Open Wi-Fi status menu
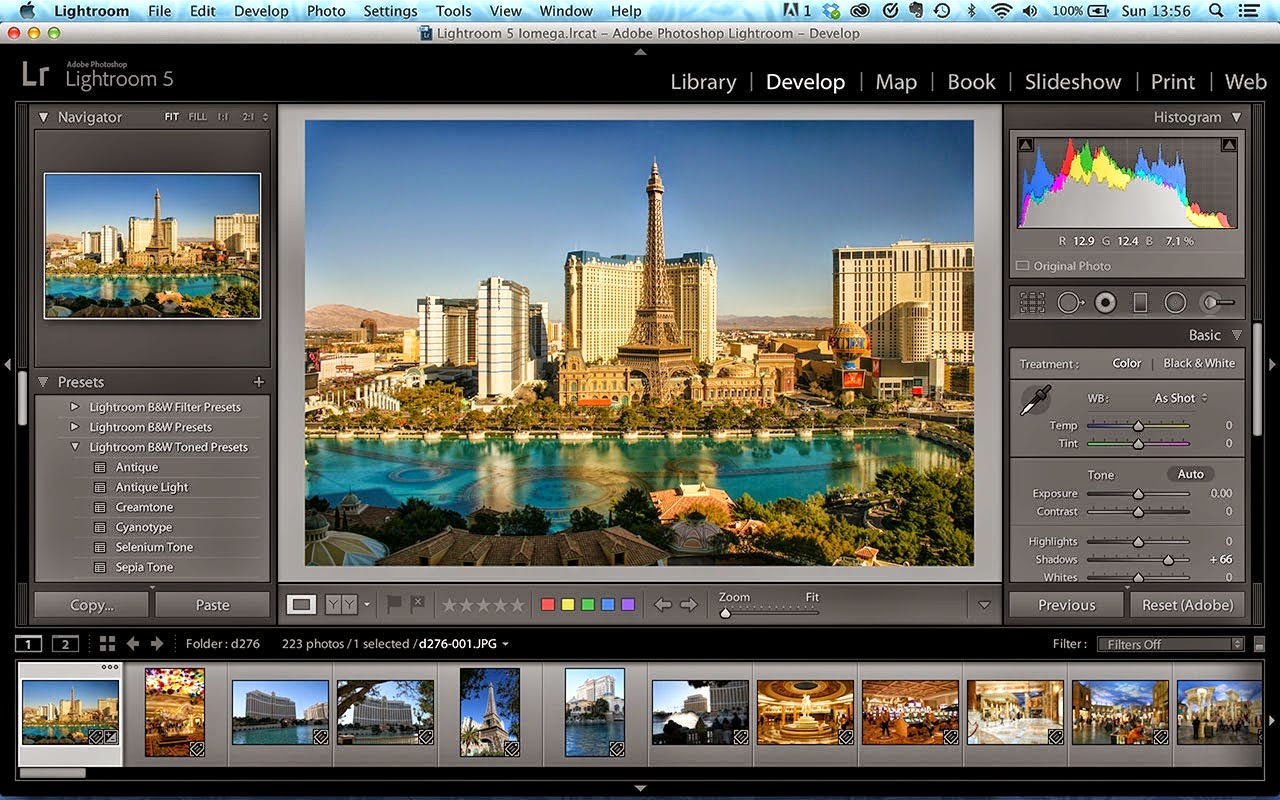This screenshot has height=800, width=1280. (1002, 11)
